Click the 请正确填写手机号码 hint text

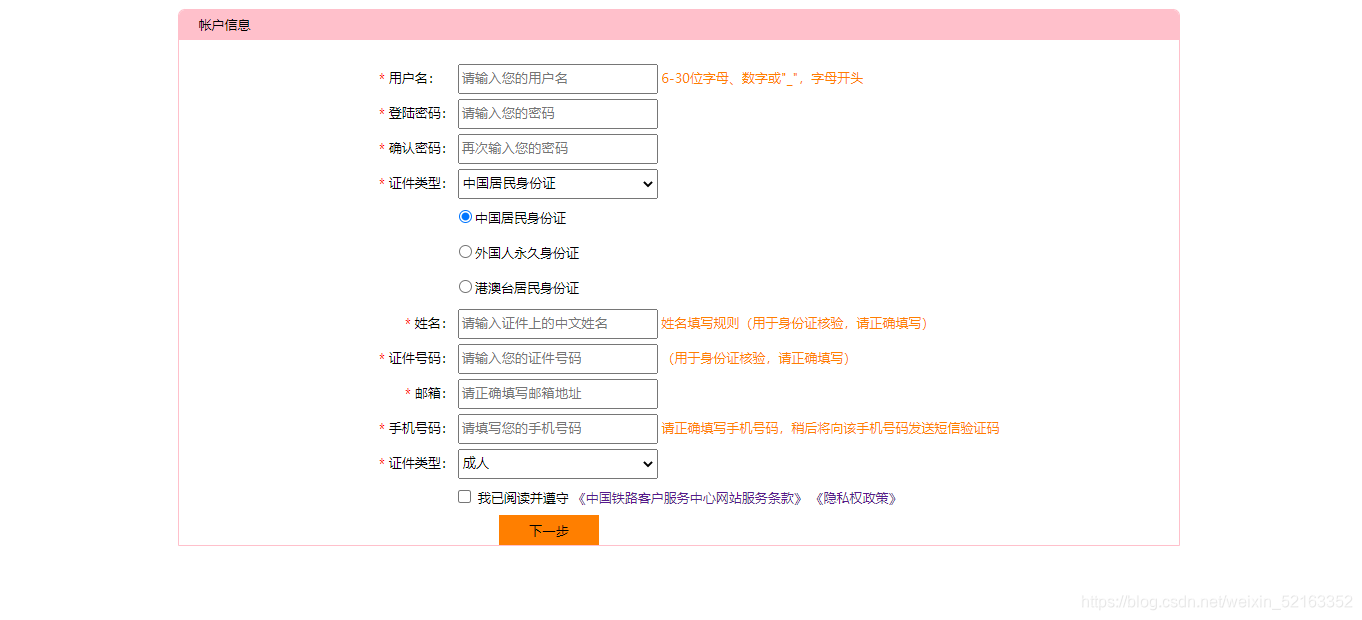click(x=830, y=428)
